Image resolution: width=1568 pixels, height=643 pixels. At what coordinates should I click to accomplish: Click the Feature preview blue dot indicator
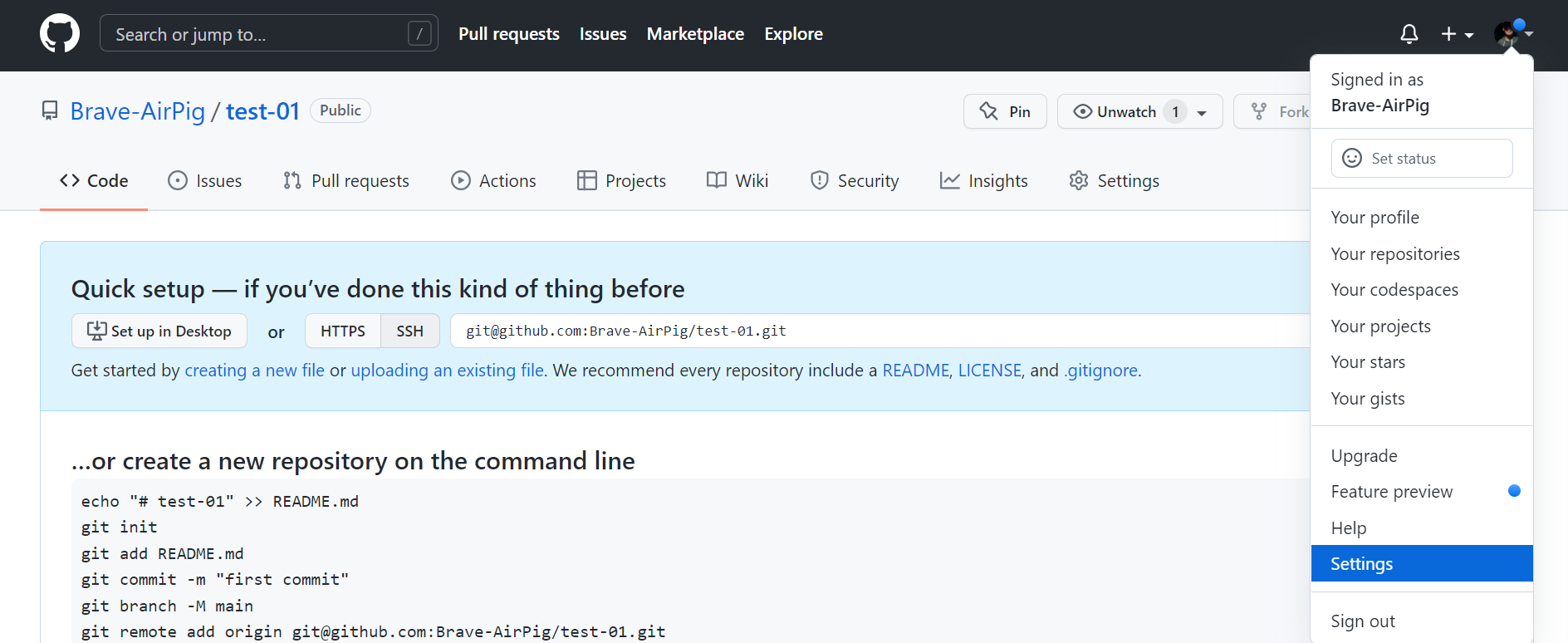point(1514,491)
